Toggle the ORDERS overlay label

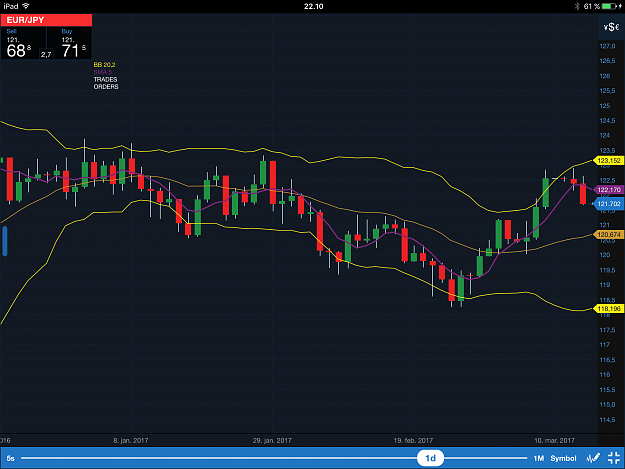pyautogui.click(x=106, y=86)
